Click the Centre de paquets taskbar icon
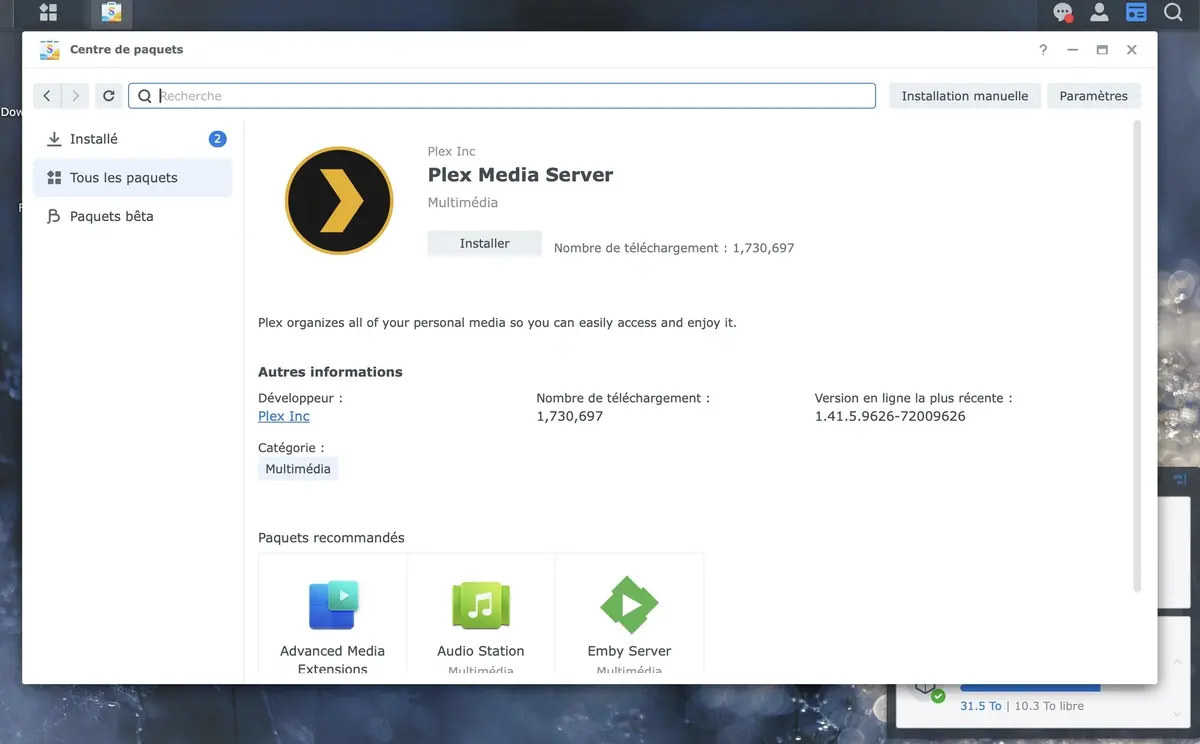1200x744 pixels. (110, 13)
